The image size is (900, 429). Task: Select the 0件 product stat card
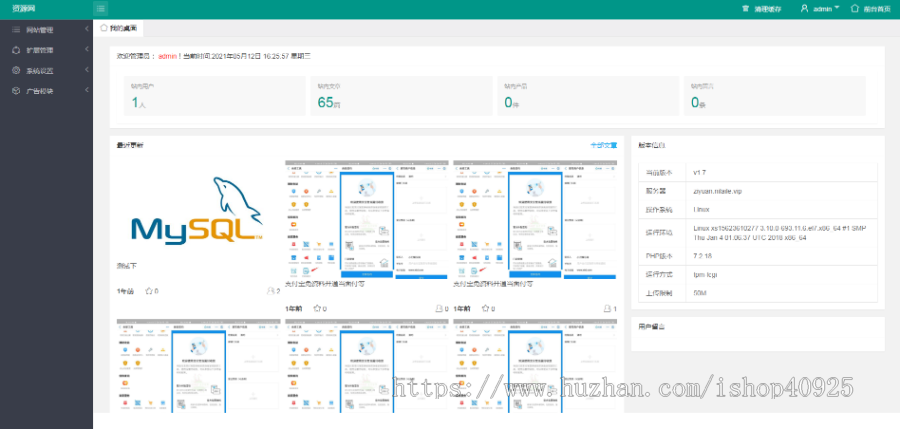pyautogui.click(x=588, y=95)
